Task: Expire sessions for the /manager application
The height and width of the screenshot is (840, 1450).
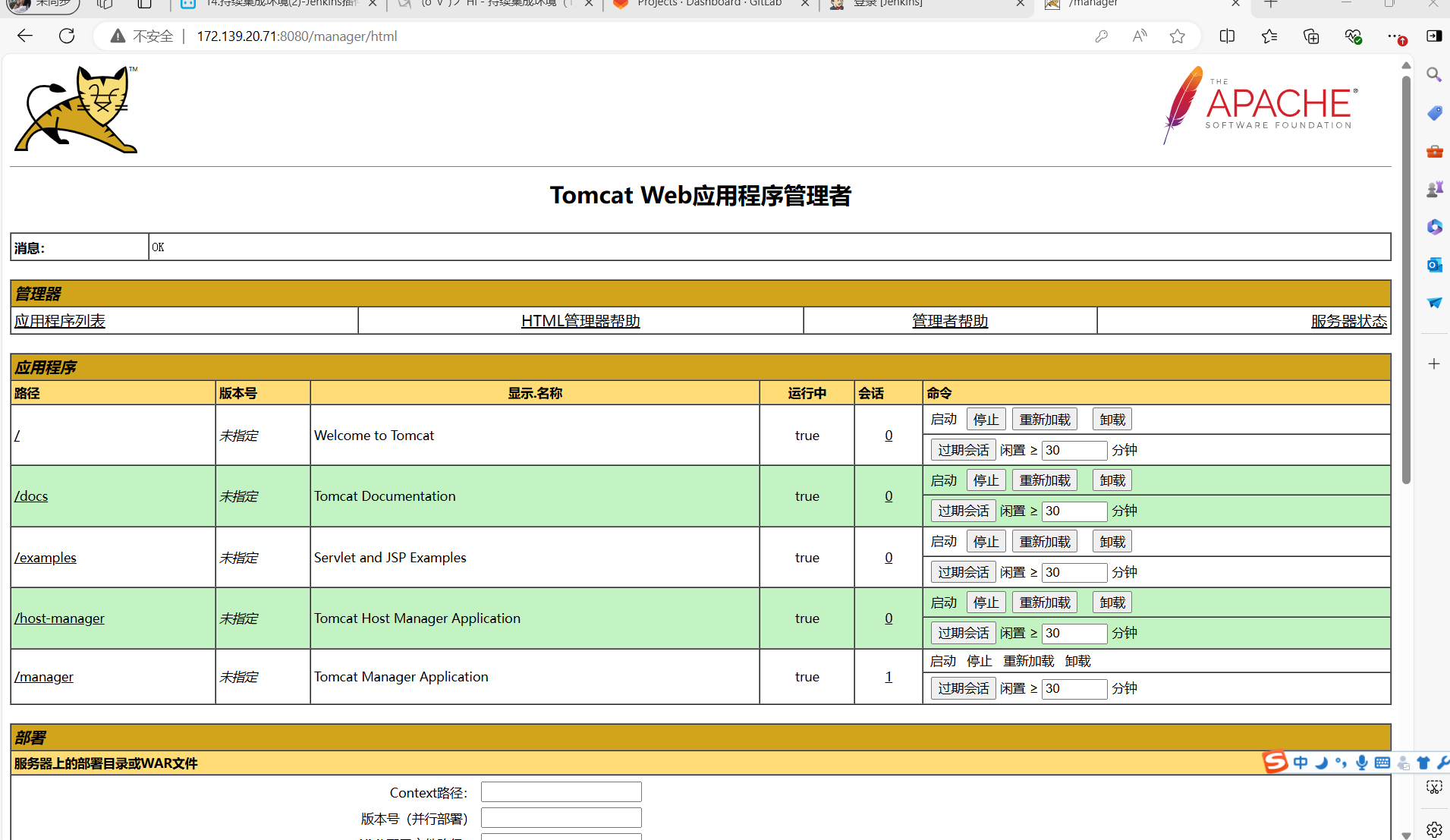Action: tap(964, 688)
